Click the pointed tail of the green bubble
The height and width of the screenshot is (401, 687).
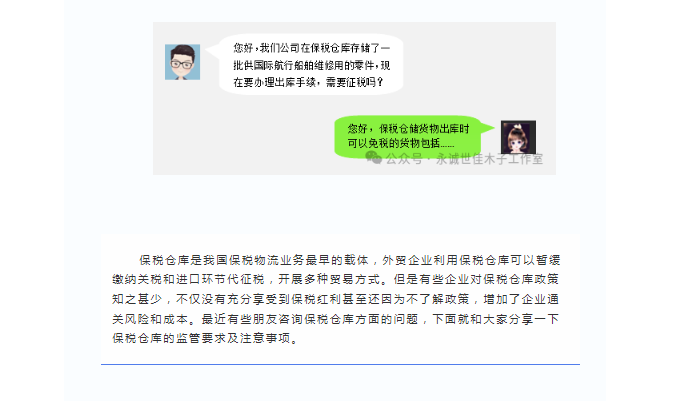(x=487, y=128)
